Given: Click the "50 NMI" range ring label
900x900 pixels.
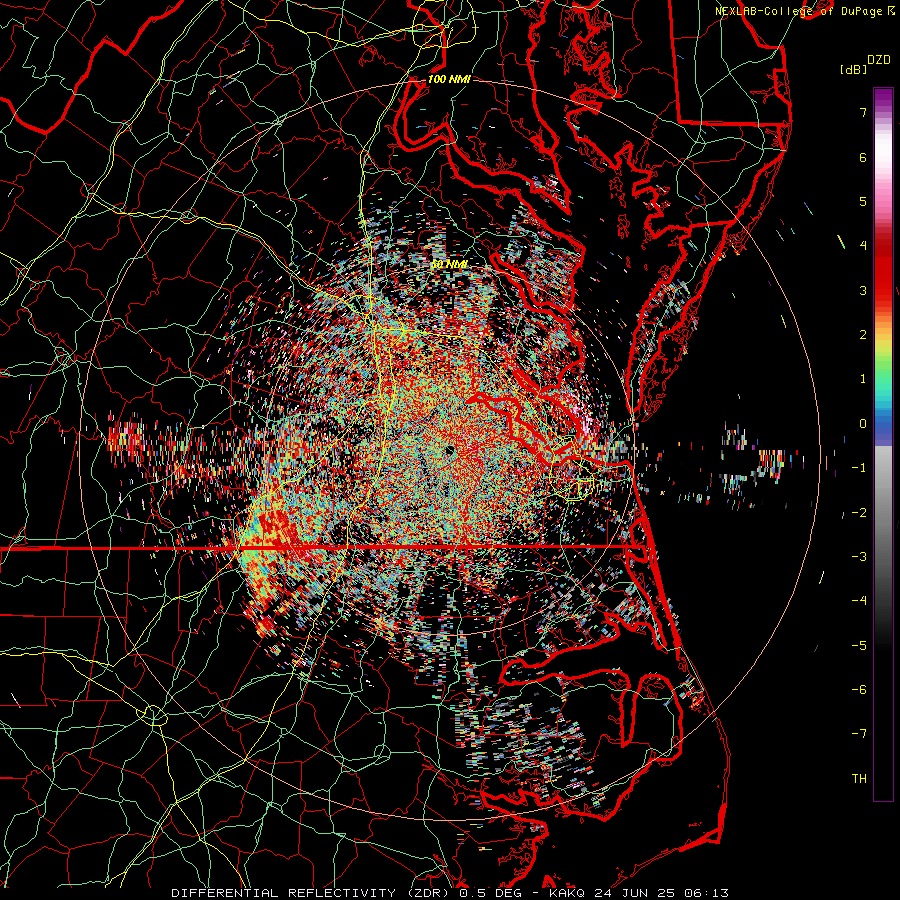Looking at the screenshot, I should tap(449, 264).
